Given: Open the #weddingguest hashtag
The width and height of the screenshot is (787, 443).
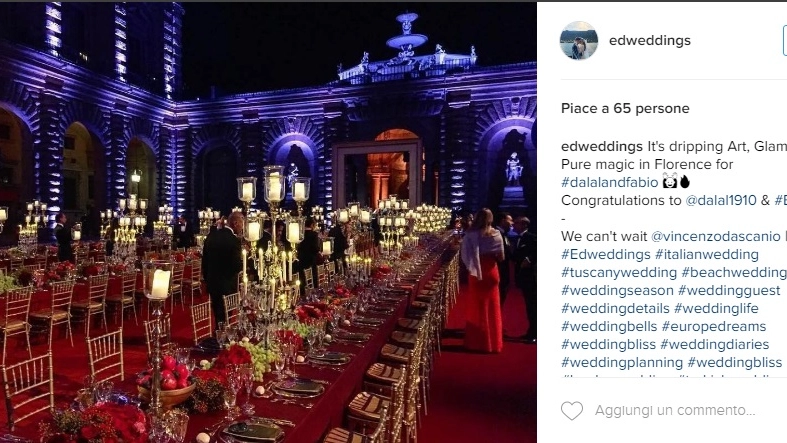Looking at the screenshot, I should coord(729,290).
